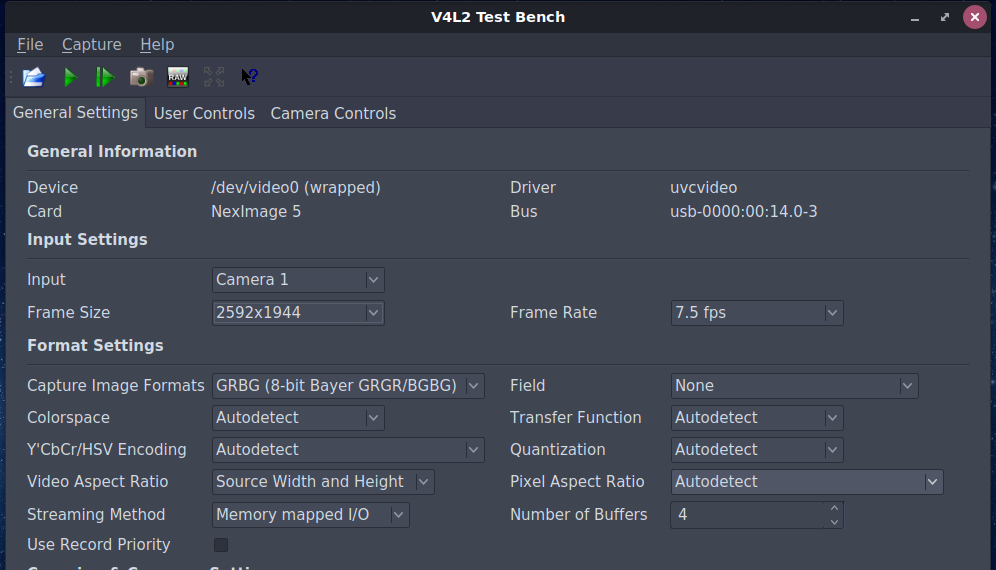Switch to the User Controls tab

pyautogui.click(x=204, y=114)
